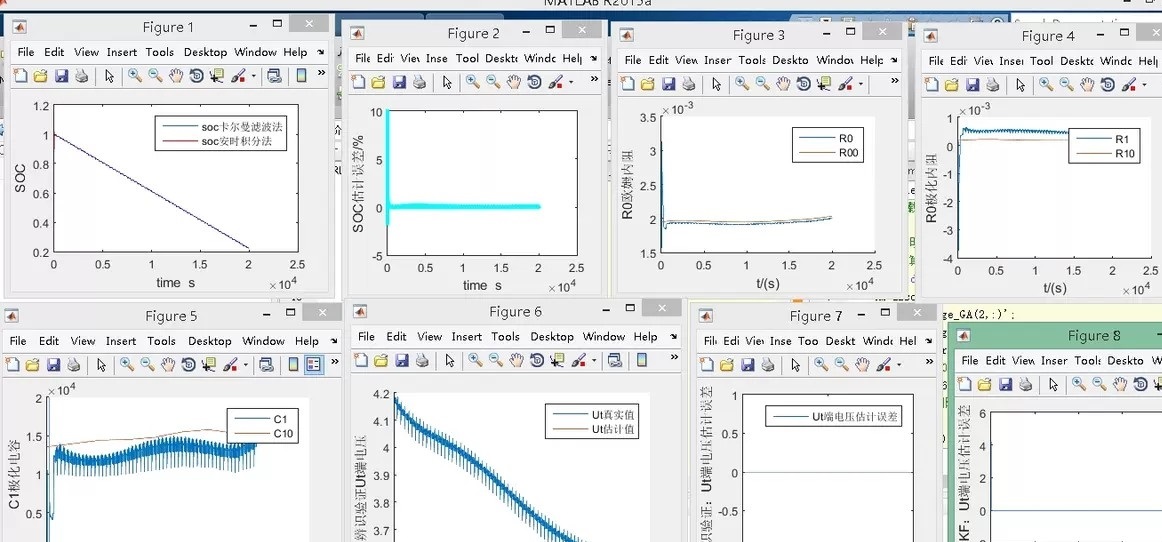Insert Colorbar icon in Figure 1 toolbar
Image resolution: width=1162 pixels, height=542 pixels.
point(302,76)
